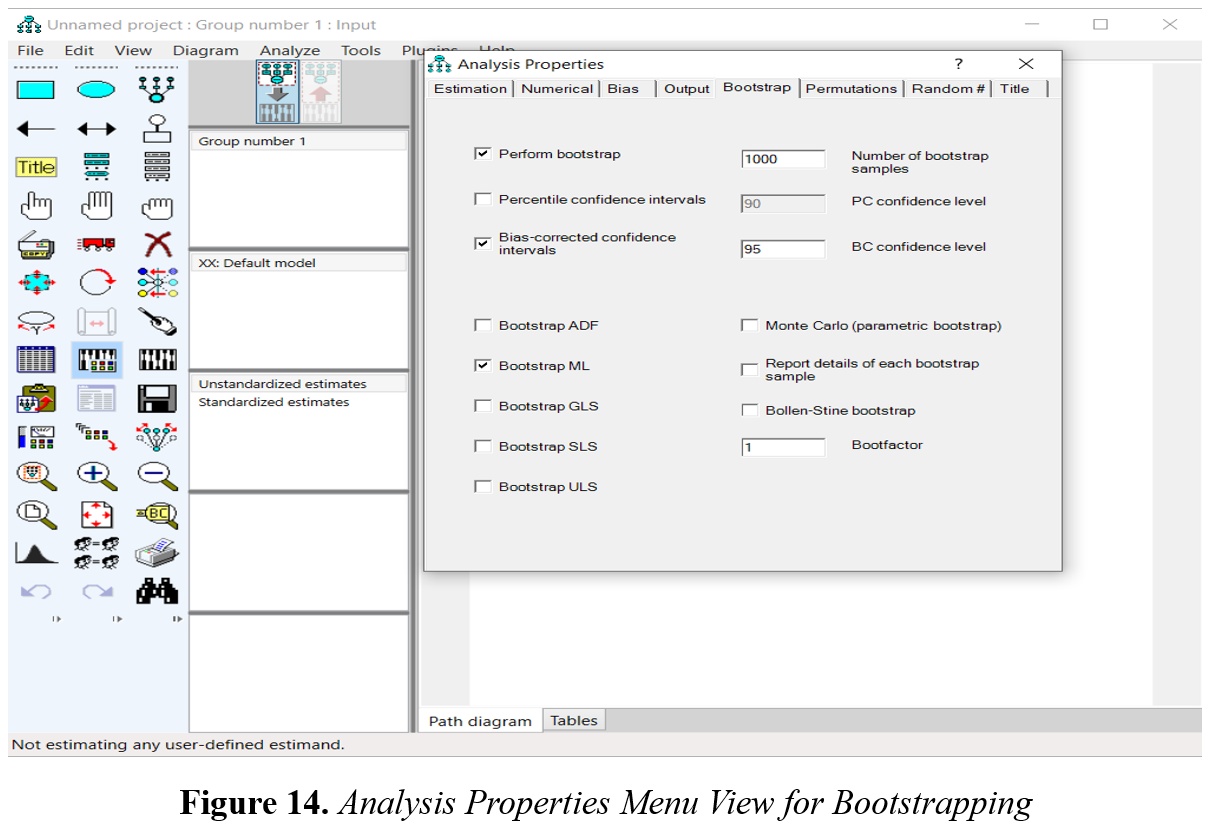Click the Deselect all objects hand tool
This screenshot has height=821, width=1213.
tap(157, 206)
